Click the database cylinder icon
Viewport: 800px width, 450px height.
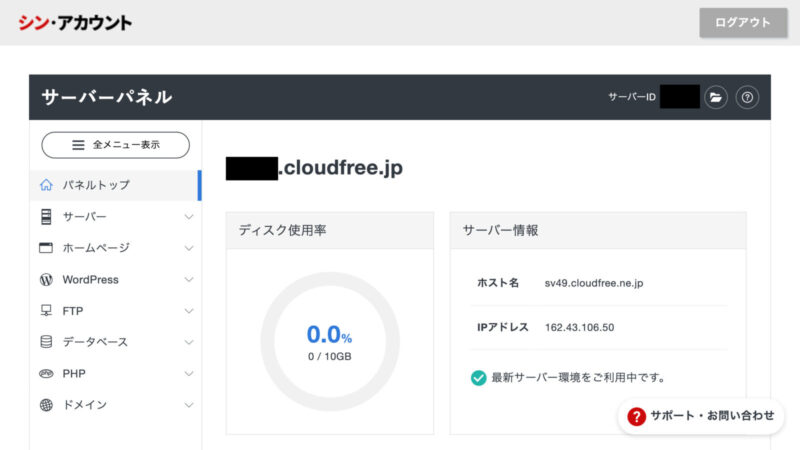pyautogui.click(x=46, y=342)
